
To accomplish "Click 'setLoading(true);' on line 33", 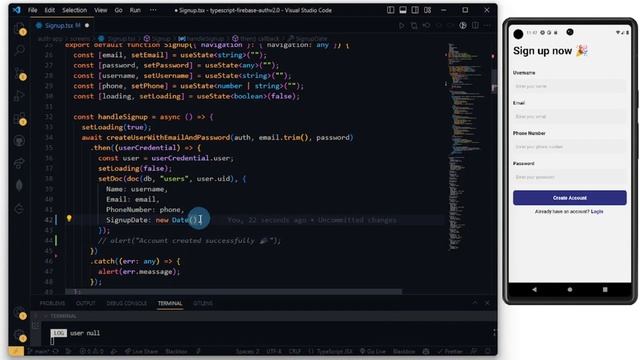I will (116, 127).
